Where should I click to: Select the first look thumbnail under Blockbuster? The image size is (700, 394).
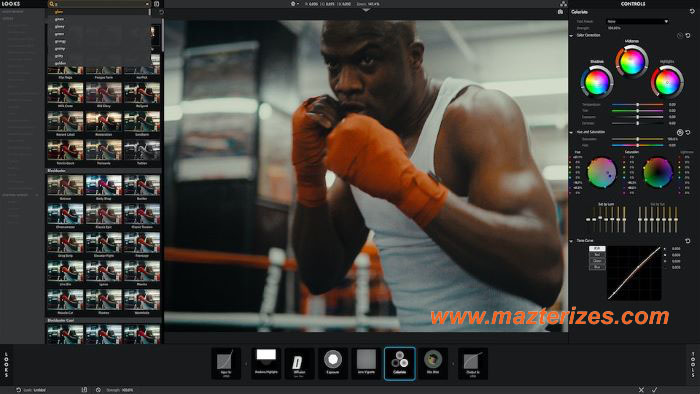(x=65, y=185)
